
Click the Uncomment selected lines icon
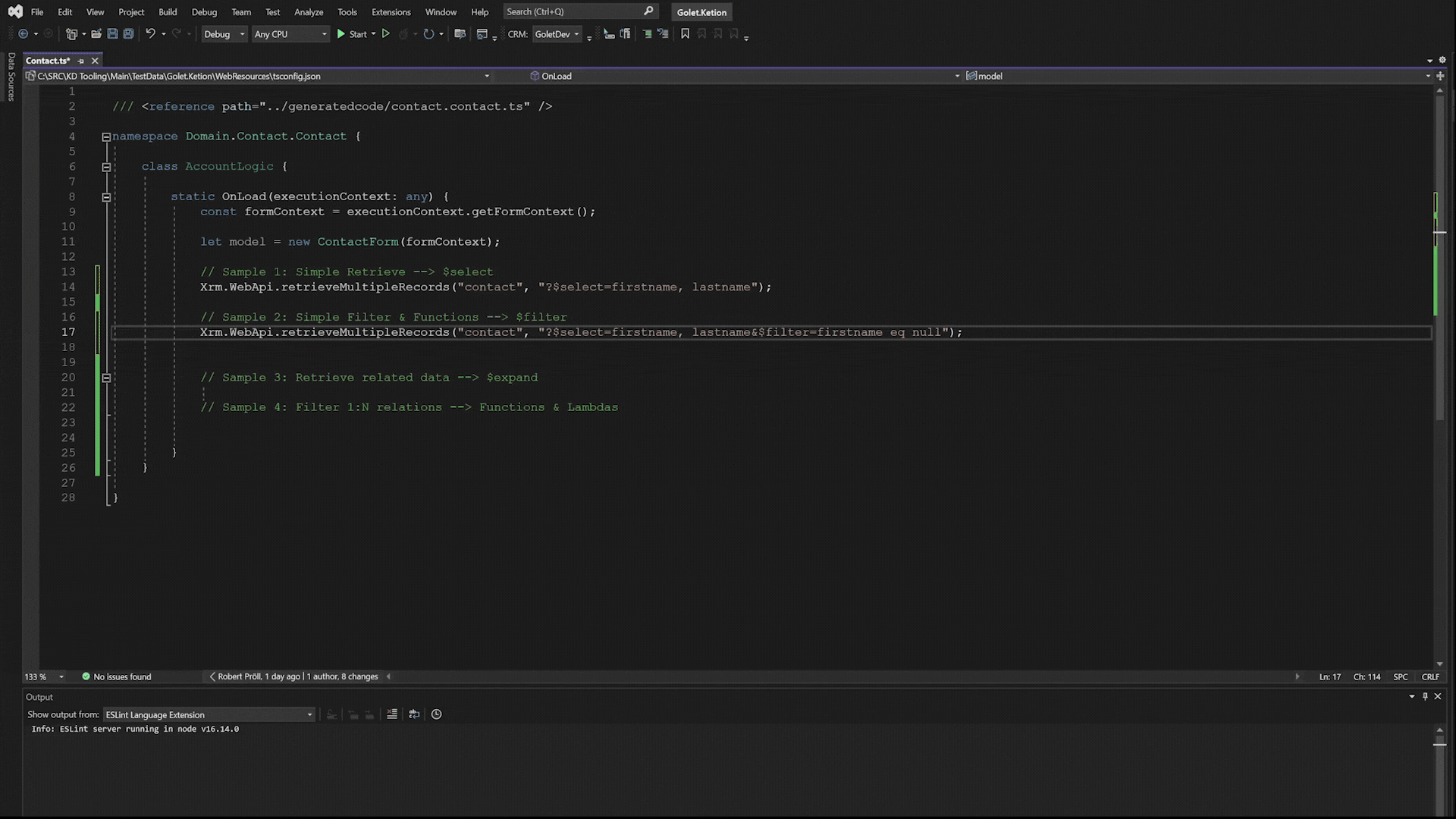coord(663,34)
